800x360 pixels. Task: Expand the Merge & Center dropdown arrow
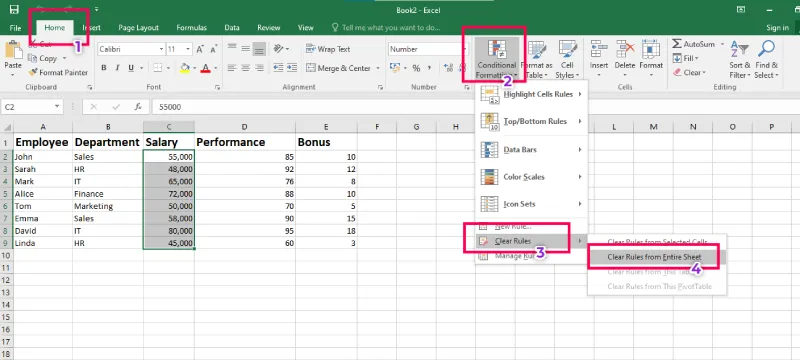(378, 68)
